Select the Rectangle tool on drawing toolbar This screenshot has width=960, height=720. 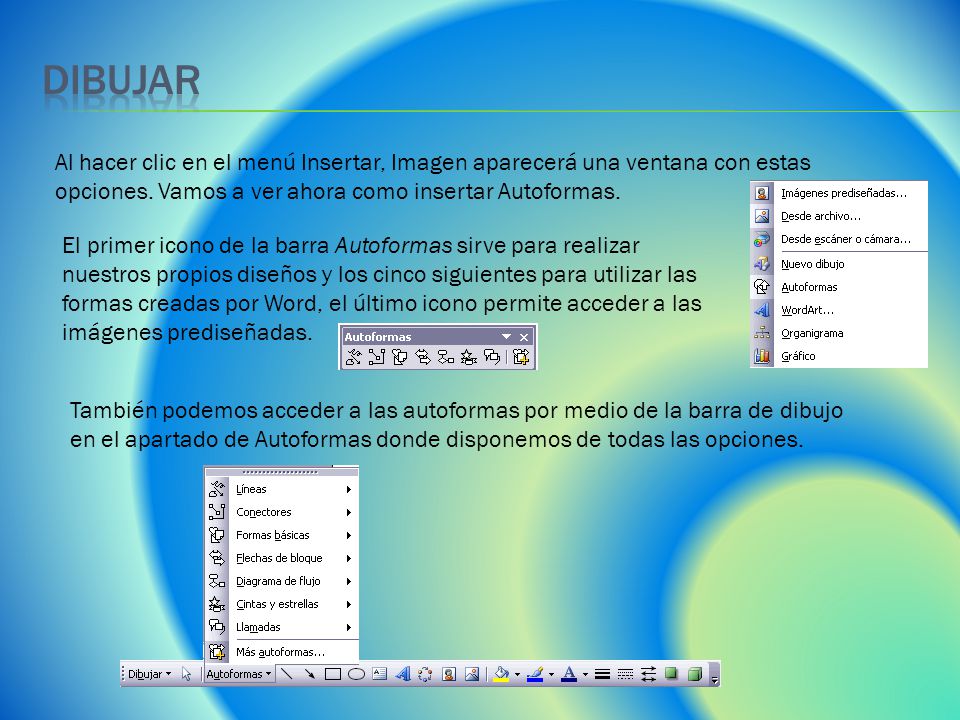(x=333, y=674)
